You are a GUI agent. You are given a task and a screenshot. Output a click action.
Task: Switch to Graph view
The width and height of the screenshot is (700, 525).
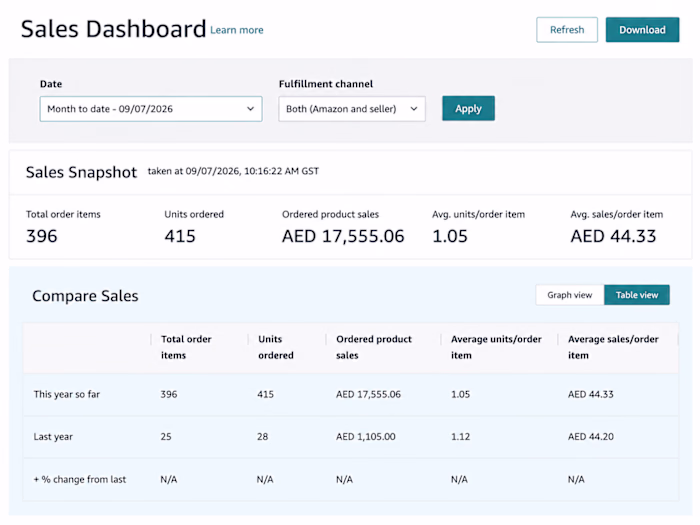570,295
